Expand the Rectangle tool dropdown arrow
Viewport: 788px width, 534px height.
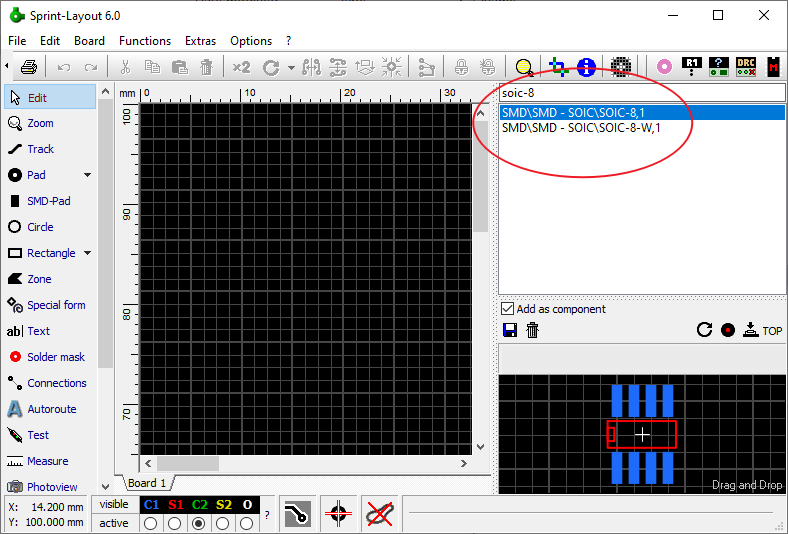point(87,253)
